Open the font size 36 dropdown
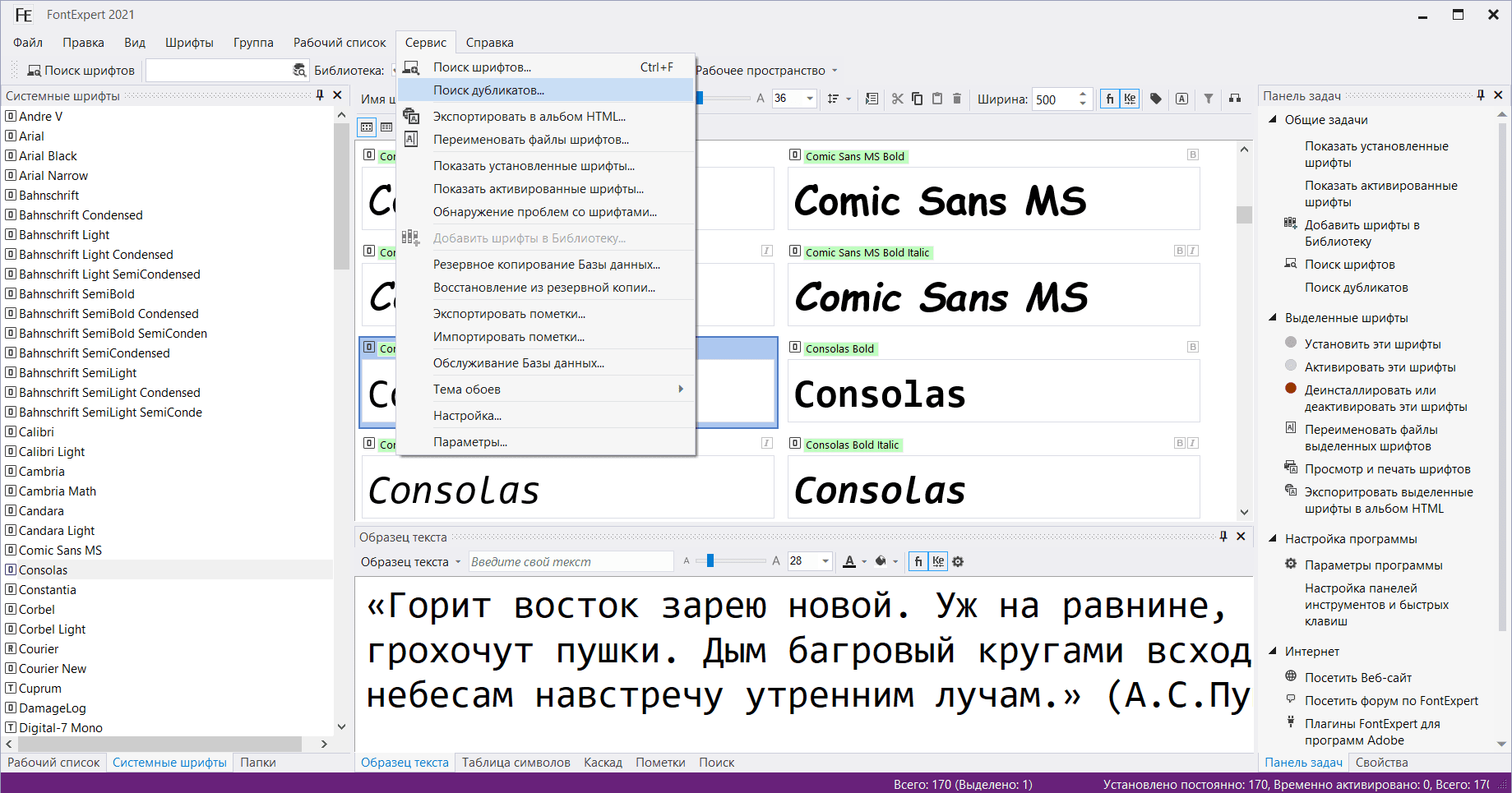 [810, 99]
